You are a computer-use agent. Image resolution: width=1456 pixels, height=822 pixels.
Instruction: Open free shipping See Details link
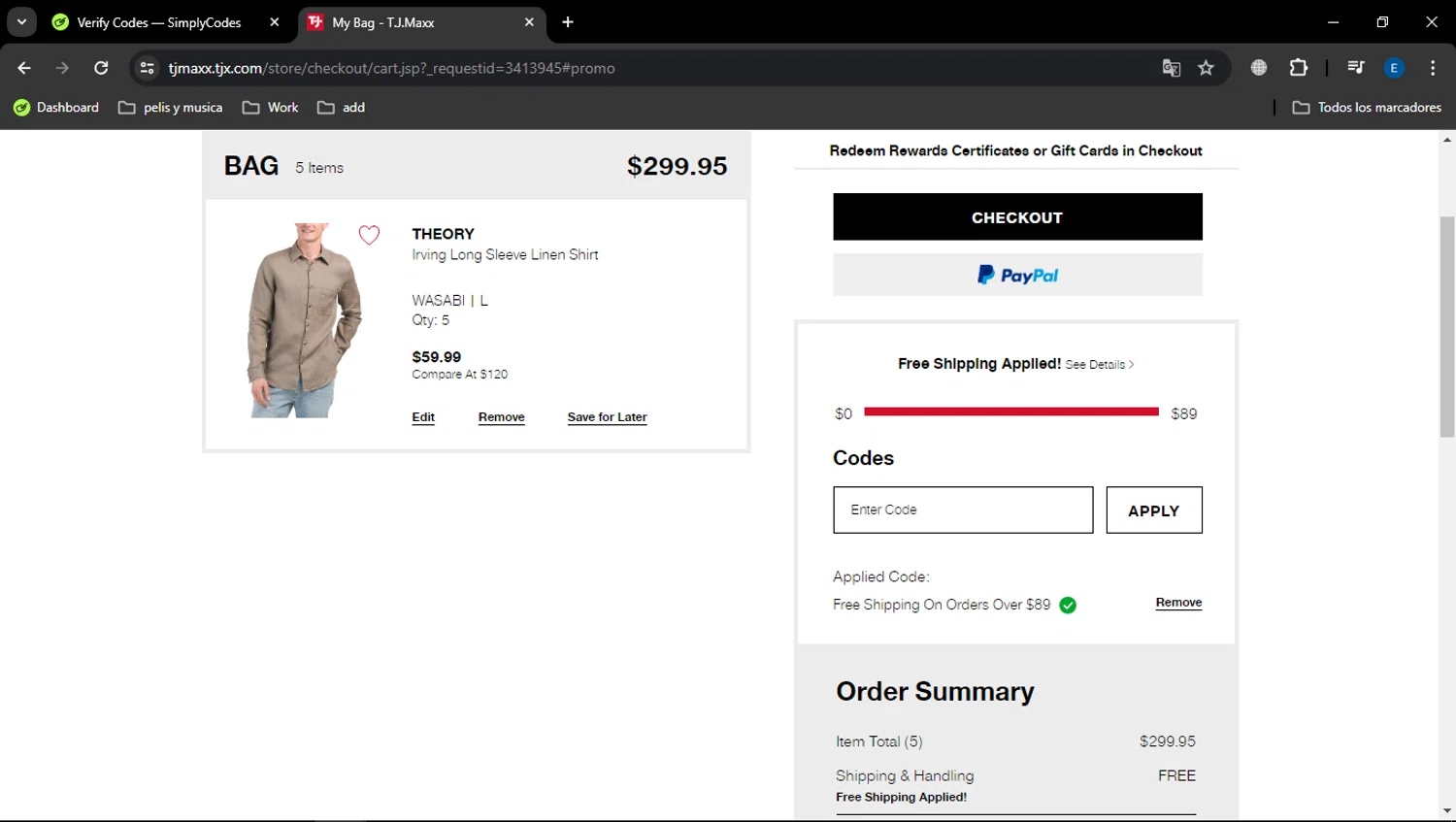pos(1100,365)
